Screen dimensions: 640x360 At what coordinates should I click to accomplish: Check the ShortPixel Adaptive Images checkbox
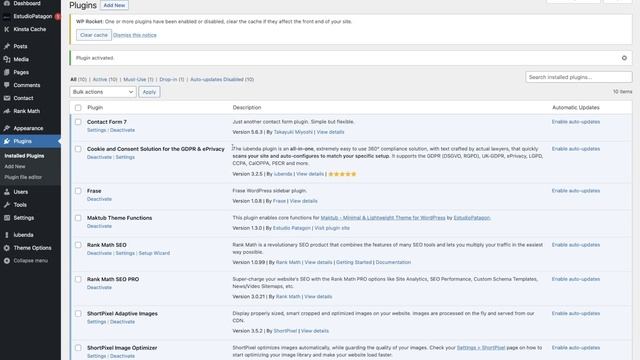click(x=78, y=313)
